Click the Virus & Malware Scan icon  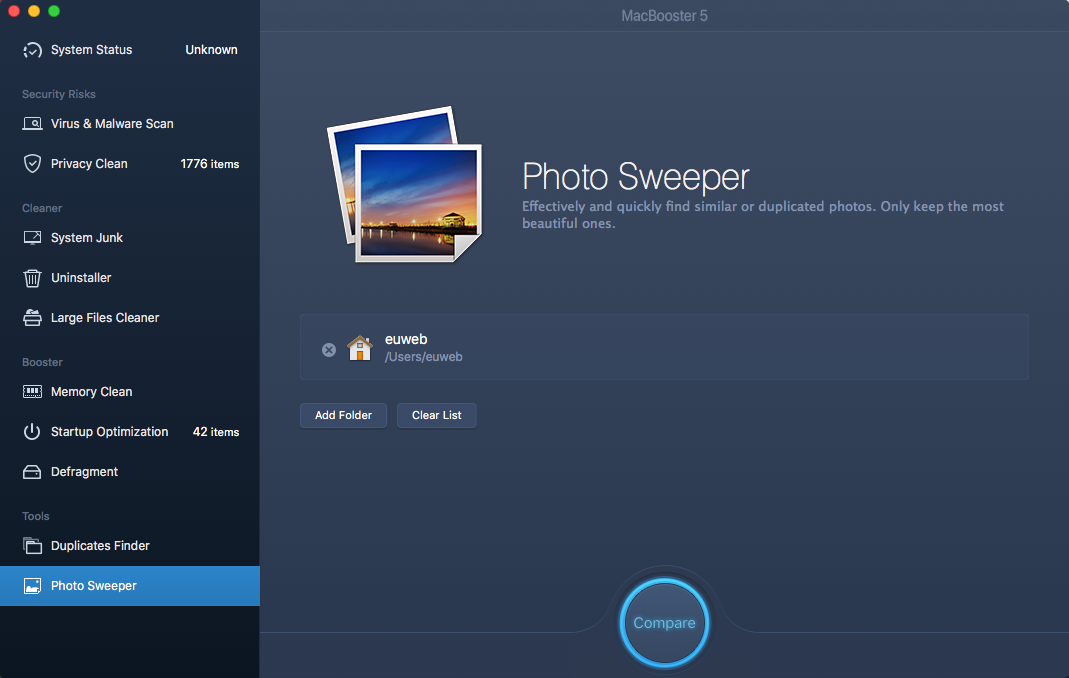(32, 123)
